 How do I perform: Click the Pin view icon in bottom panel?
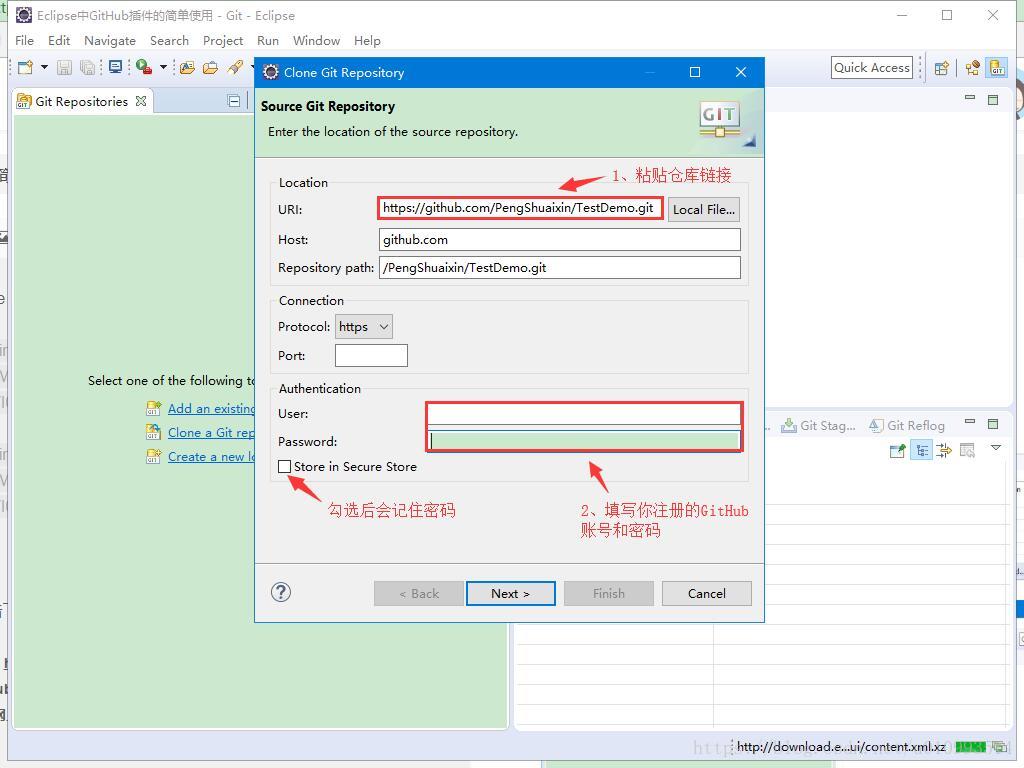[898, 450]
